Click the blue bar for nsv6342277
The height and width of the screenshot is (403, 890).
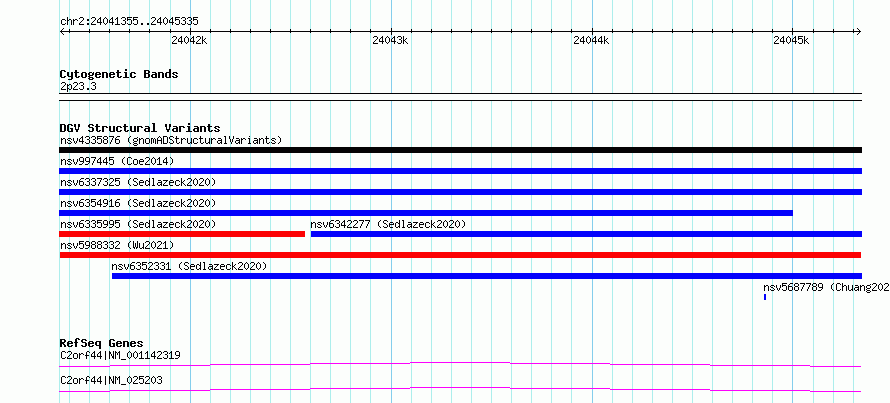coord(586,234)
